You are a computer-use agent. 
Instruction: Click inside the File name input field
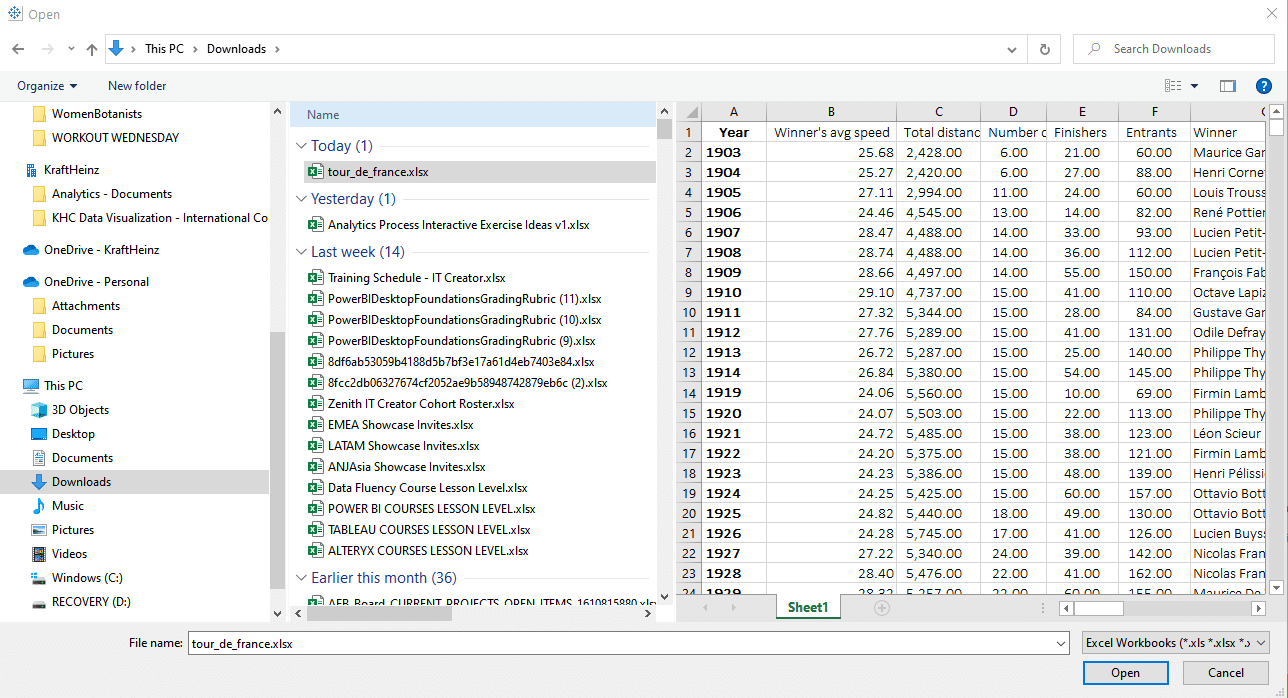point(600,642)
